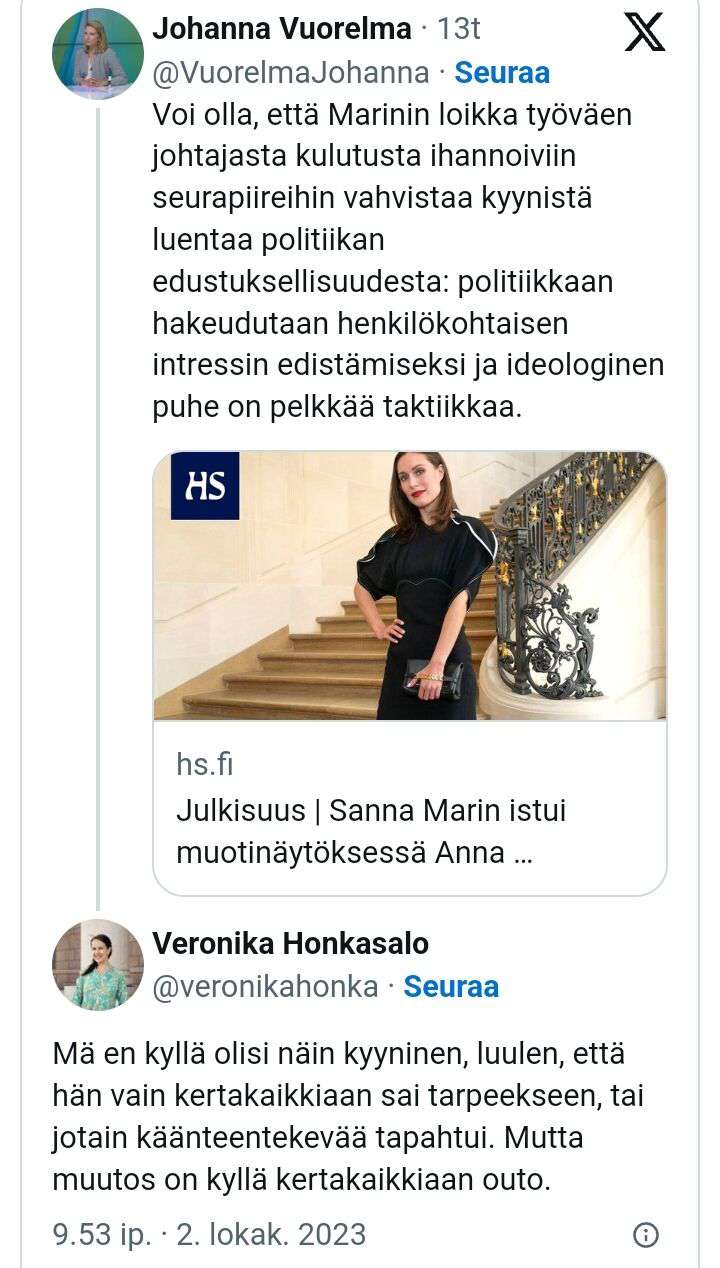Click Veronika Honkasalo's reply text
Viewport: 720px width, 1268px height.
pos(349,1116)
